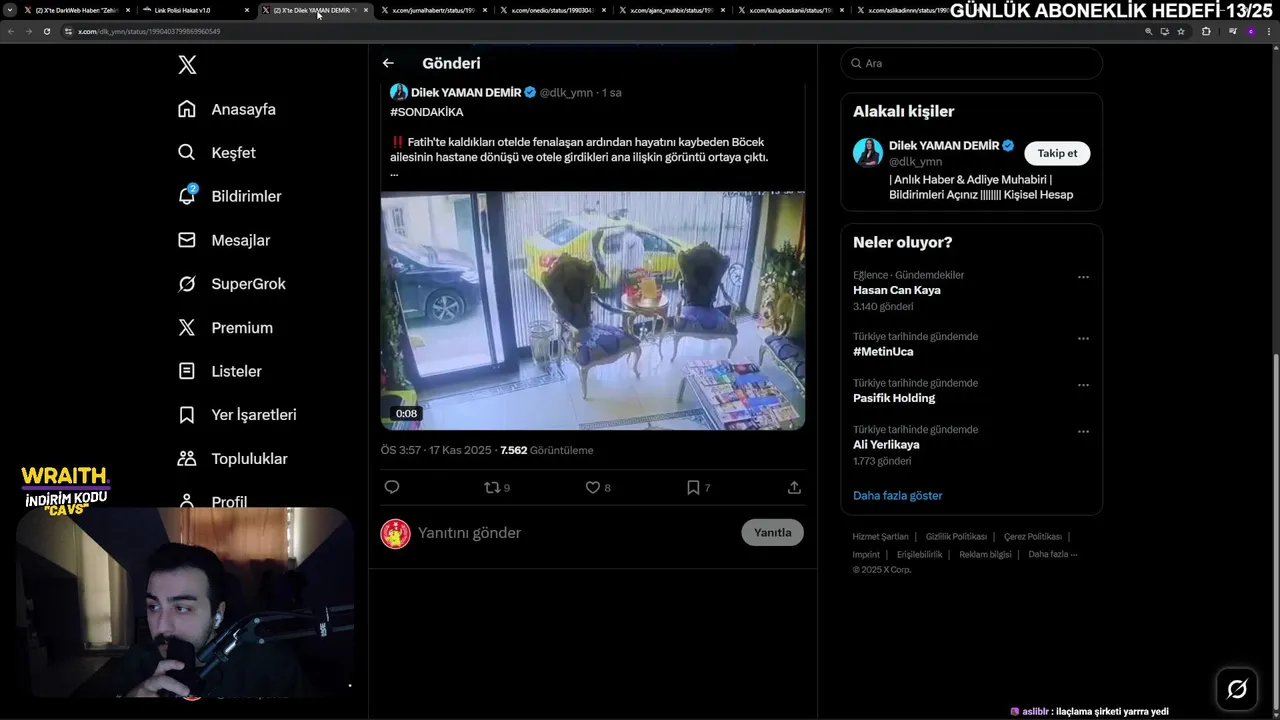The width and height of the screenshot is (1280, 720).
Task: Open #SONDAKİKA hashtag link
Action: tap(426, 112)
